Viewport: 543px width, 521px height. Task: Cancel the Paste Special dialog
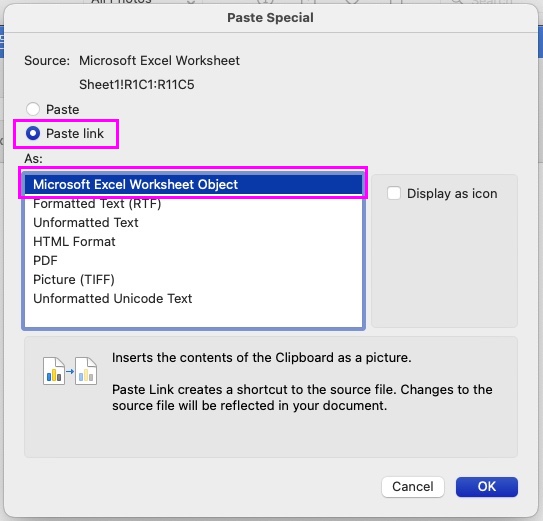[x=413, y=487]
